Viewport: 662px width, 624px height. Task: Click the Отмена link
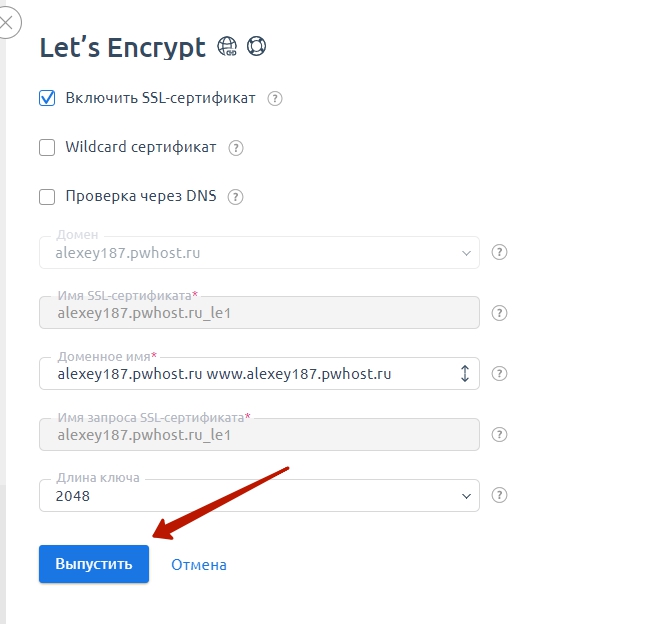coord(199,564)
